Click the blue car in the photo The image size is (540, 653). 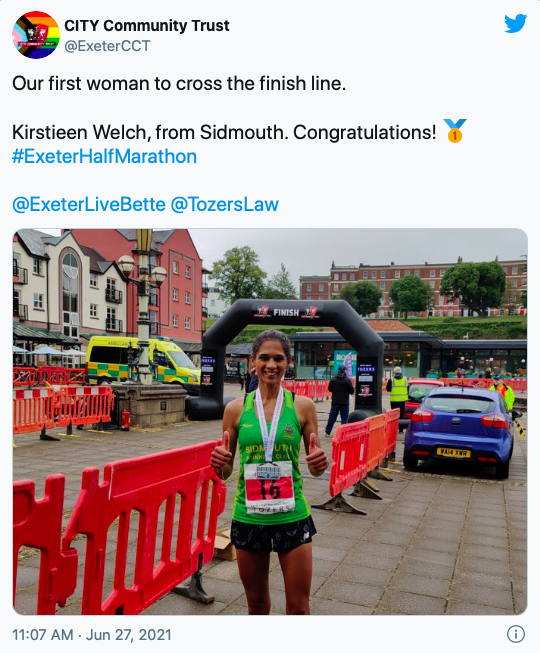tap(459, 430)
